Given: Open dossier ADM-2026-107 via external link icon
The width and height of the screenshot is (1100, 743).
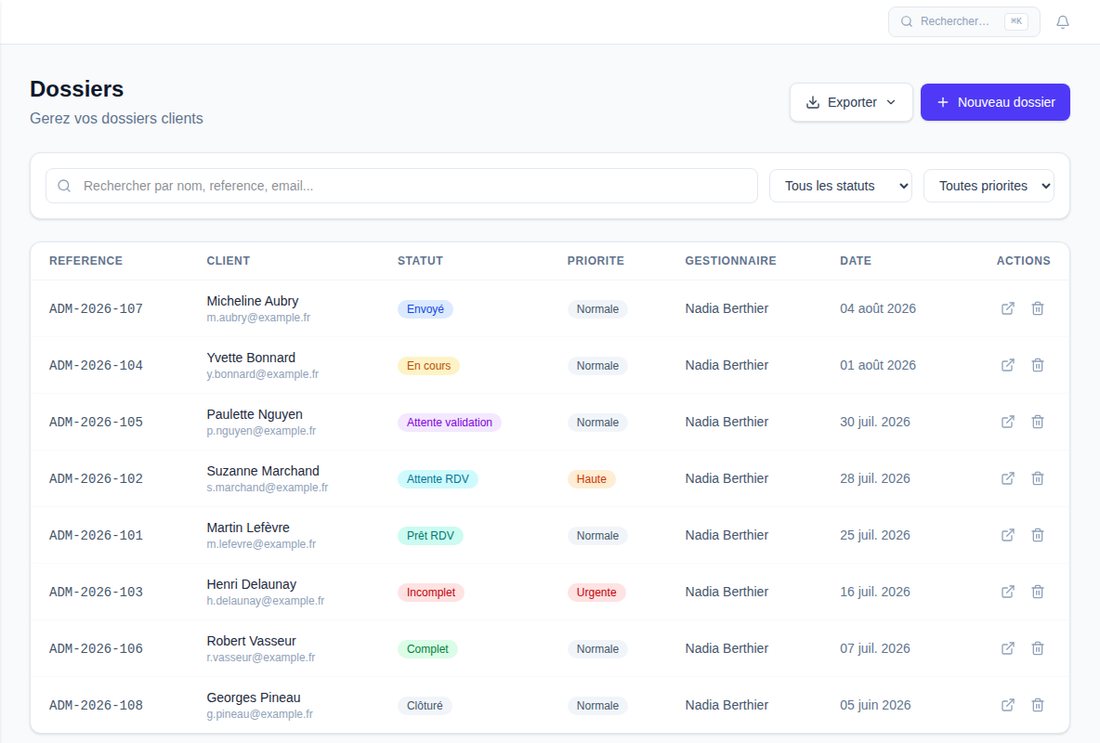Looking at the screenshot, I should 1007,309.
